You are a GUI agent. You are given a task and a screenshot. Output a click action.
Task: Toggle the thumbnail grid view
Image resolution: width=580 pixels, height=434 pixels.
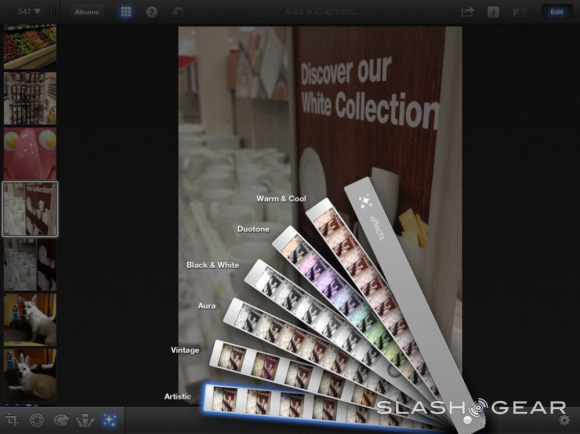click(126, 12)
